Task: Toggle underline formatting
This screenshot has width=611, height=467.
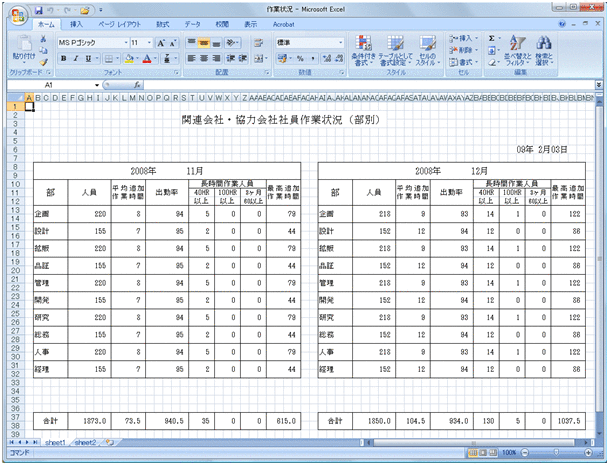Action: [88, 59]
